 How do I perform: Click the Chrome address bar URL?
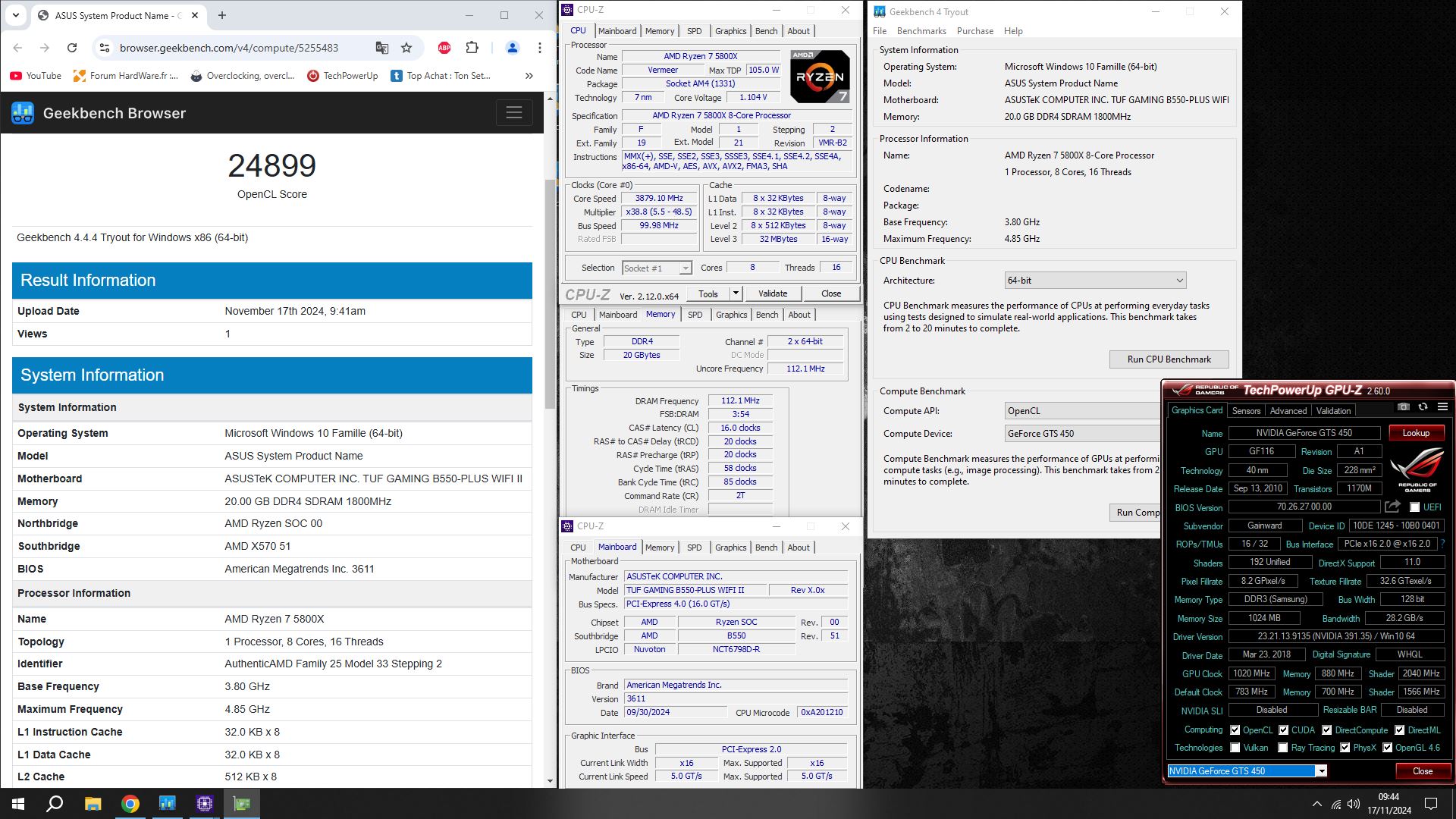coord(229,48)
